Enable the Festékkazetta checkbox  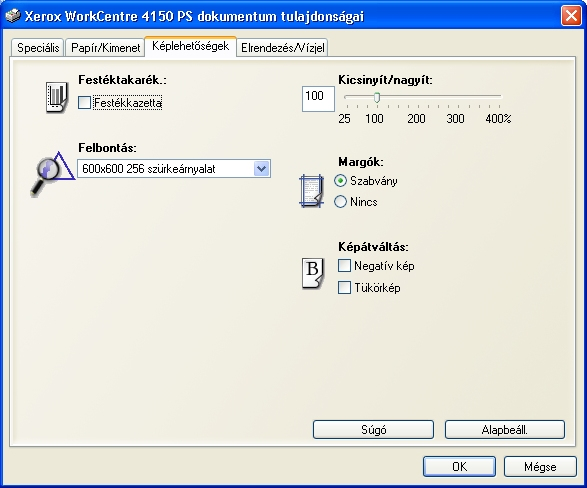click(x=84, y=103)
